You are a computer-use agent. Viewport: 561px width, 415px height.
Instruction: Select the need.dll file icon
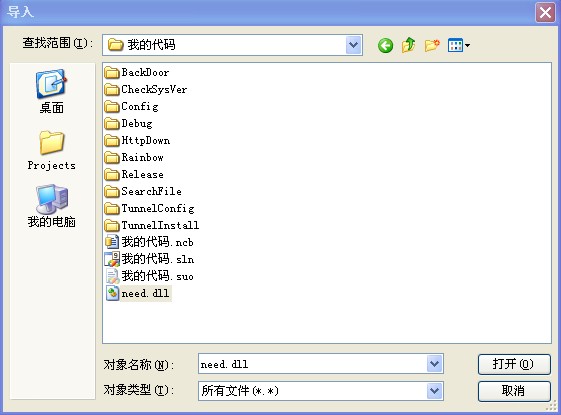(x=112, y=293)
